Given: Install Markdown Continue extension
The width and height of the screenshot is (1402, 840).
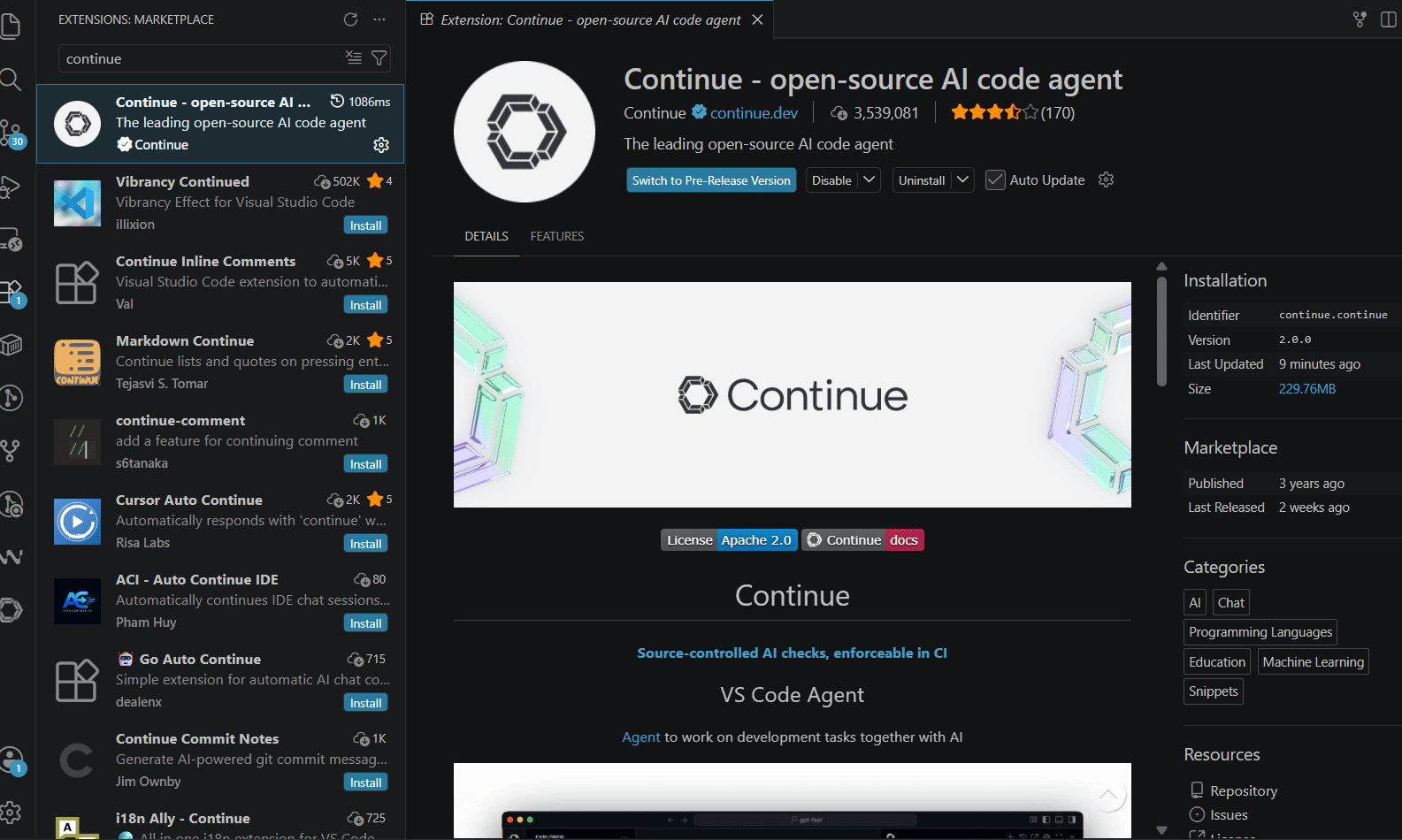Looking at the screenshot, I should (x=365, y=385).
